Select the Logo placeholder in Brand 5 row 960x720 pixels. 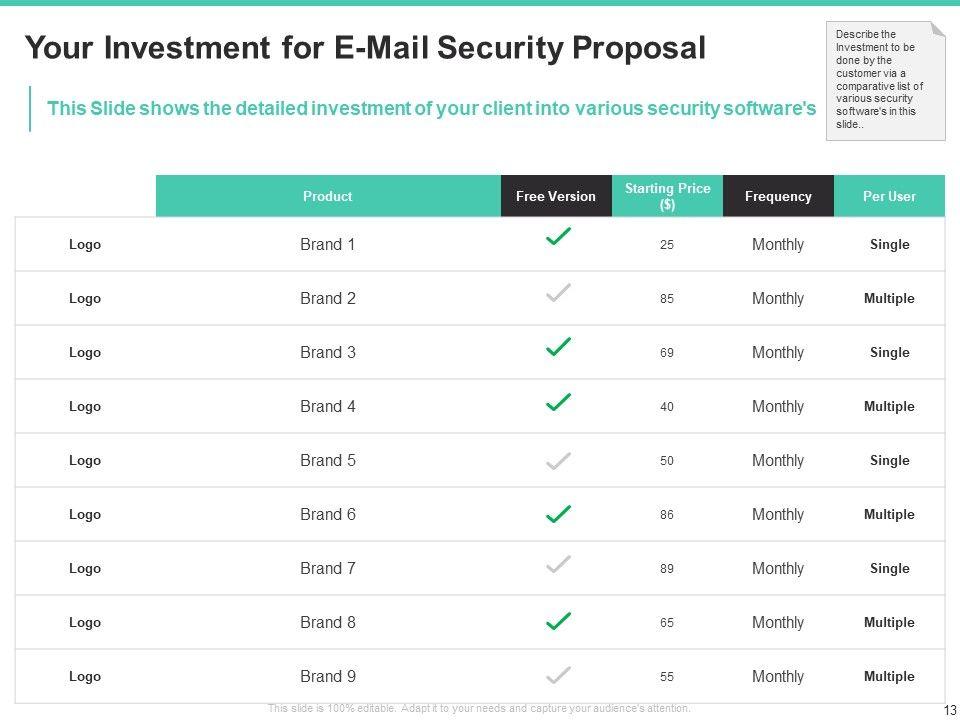85,460
